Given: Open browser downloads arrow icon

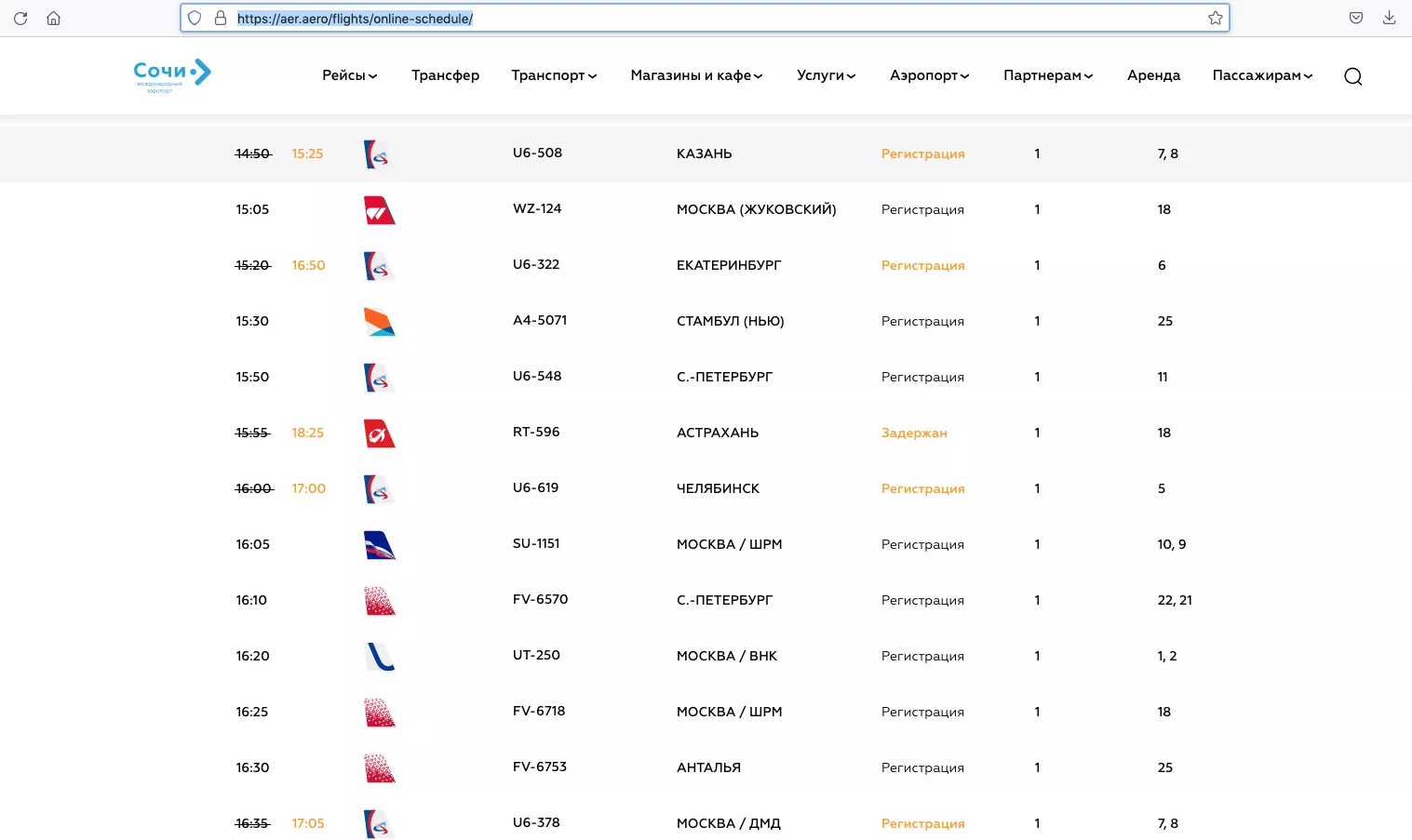Looking at the screenshot, I should click(1389, 18).
